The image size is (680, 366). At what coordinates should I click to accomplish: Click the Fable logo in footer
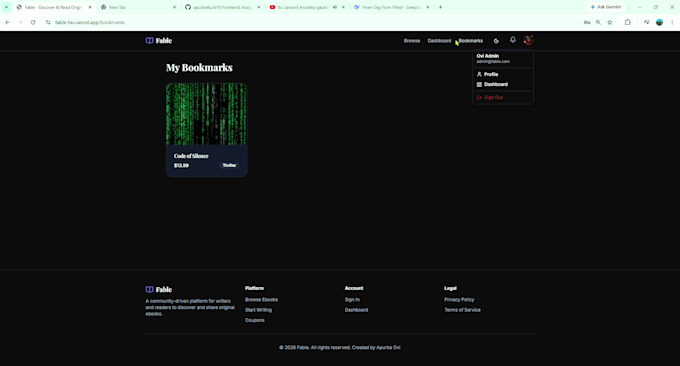(159, 289)
